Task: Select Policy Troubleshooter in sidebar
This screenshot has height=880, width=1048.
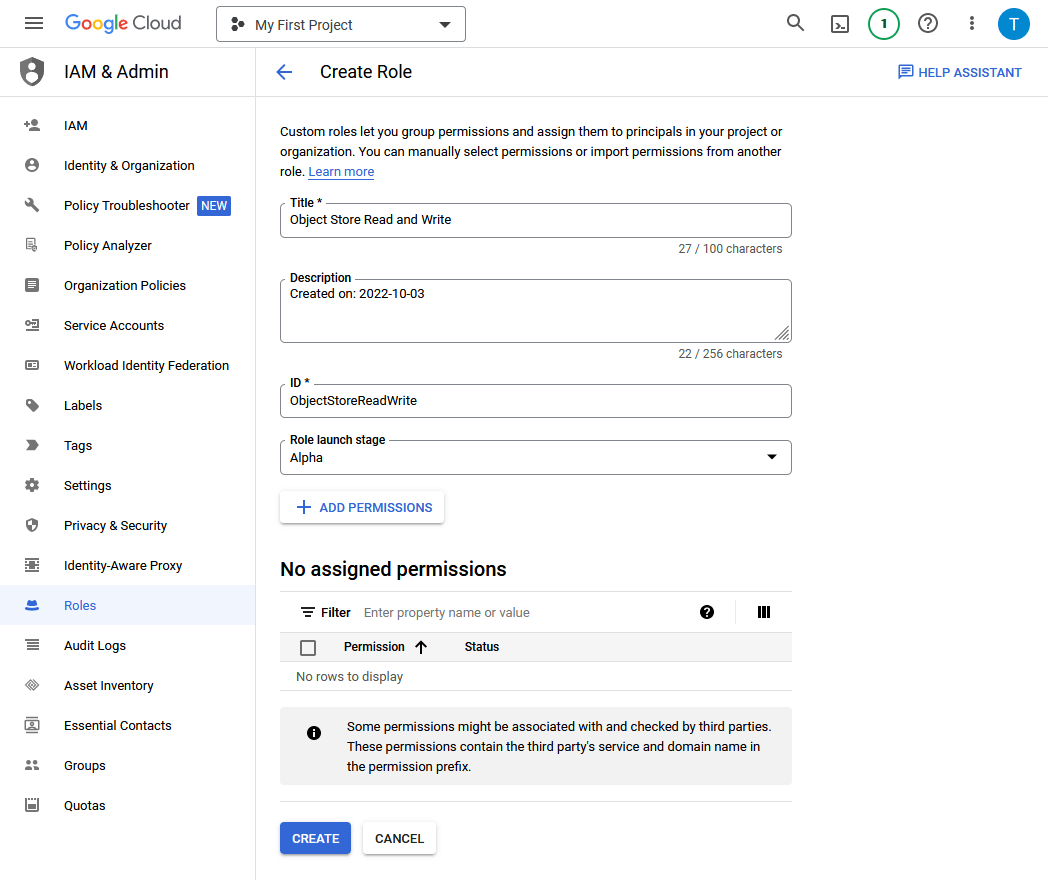Action: point(127,205)
